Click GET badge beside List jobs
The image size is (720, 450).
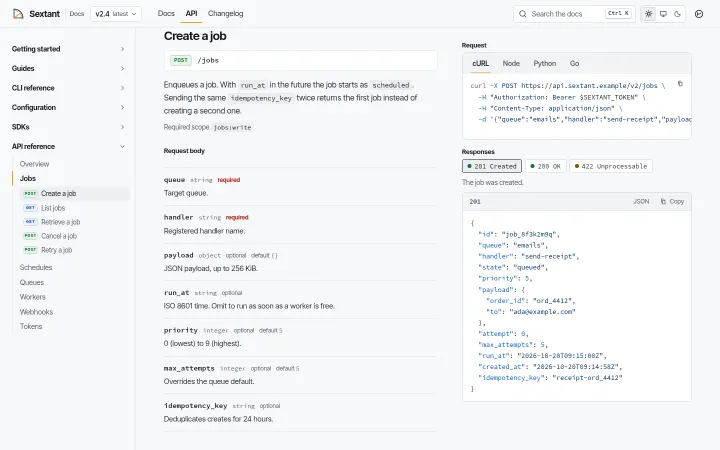(30, 208)
